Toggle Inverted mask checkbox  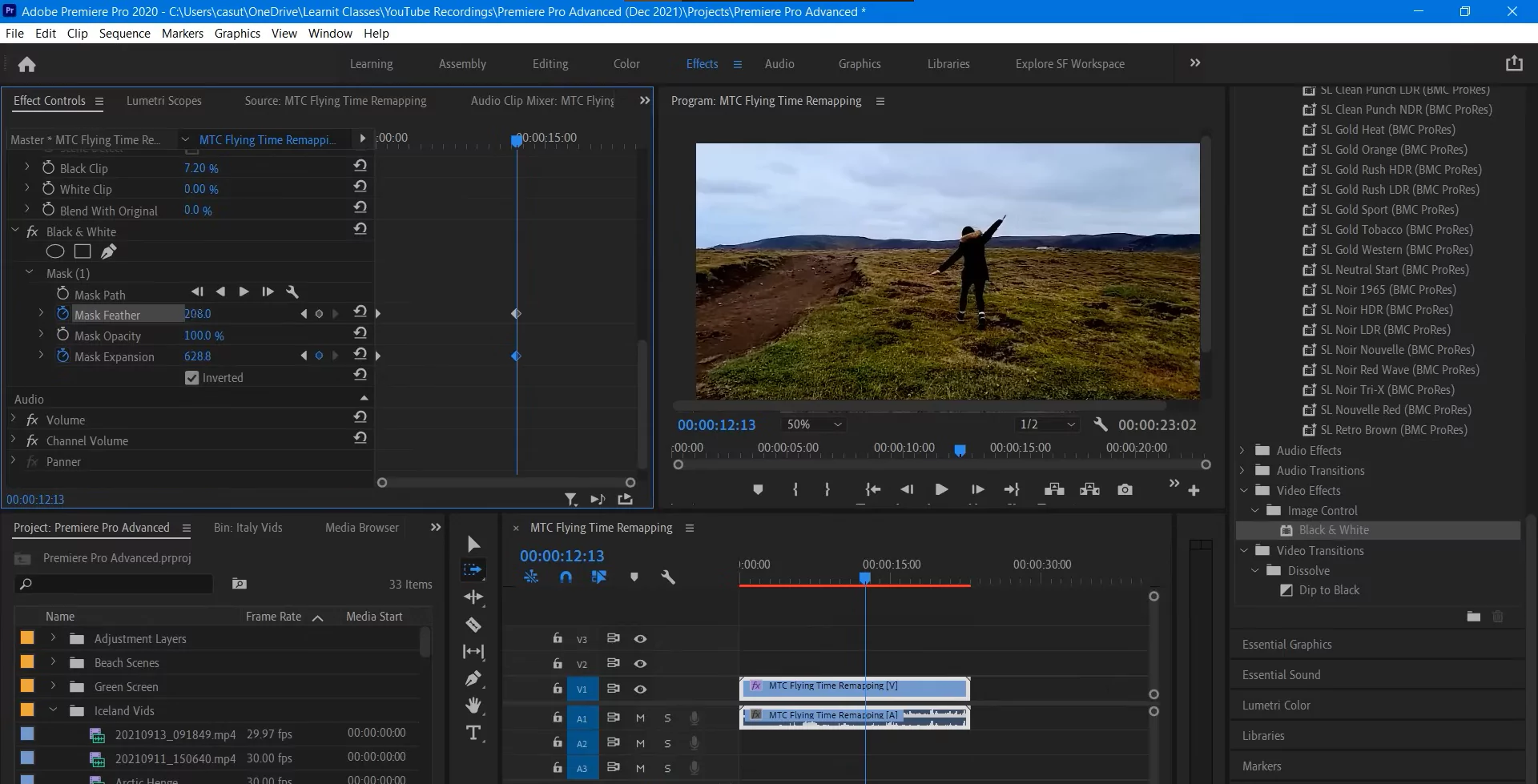click(x=191, y=378)
